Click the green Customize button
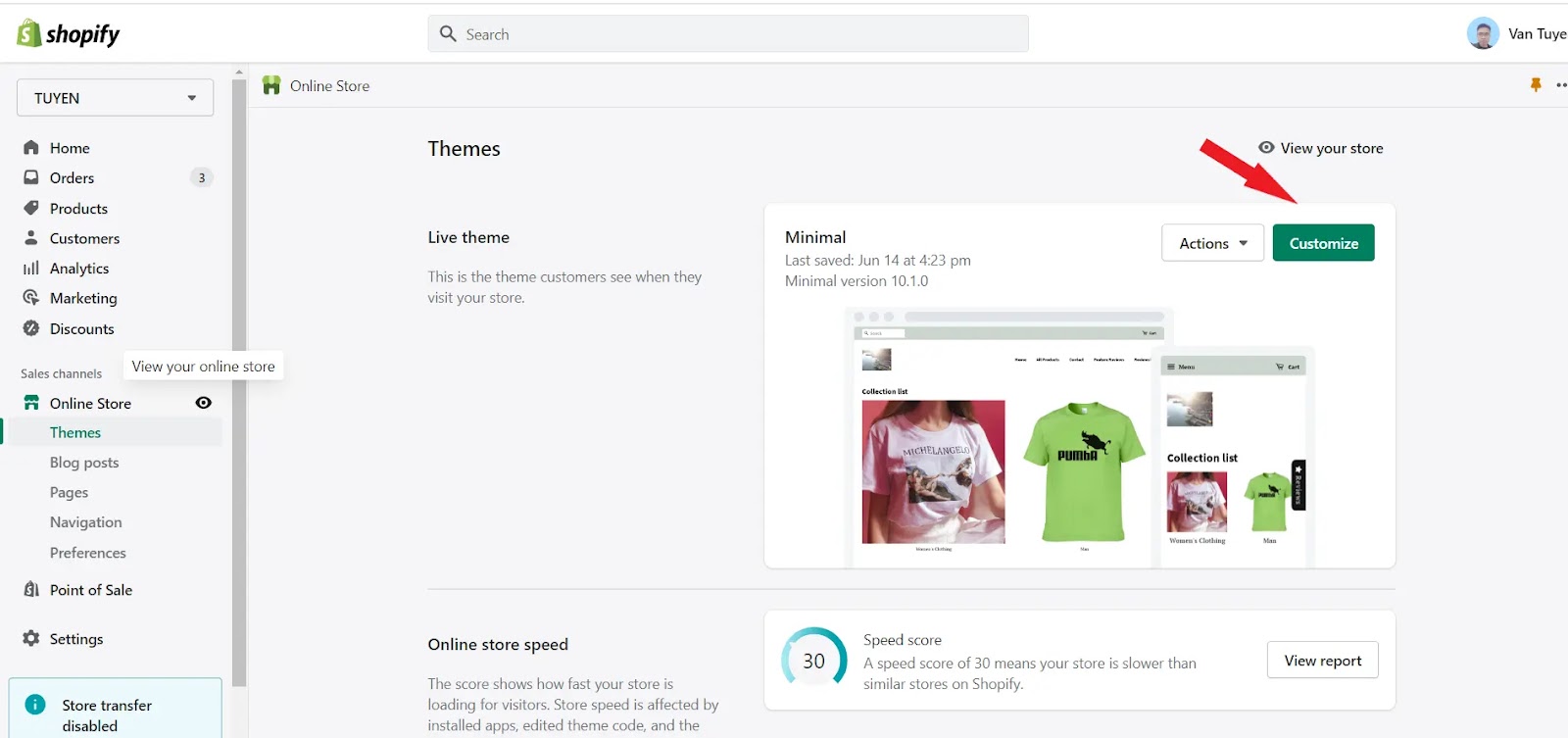The height and width of the screenshot is (738, 1568). click(1323, 243)
